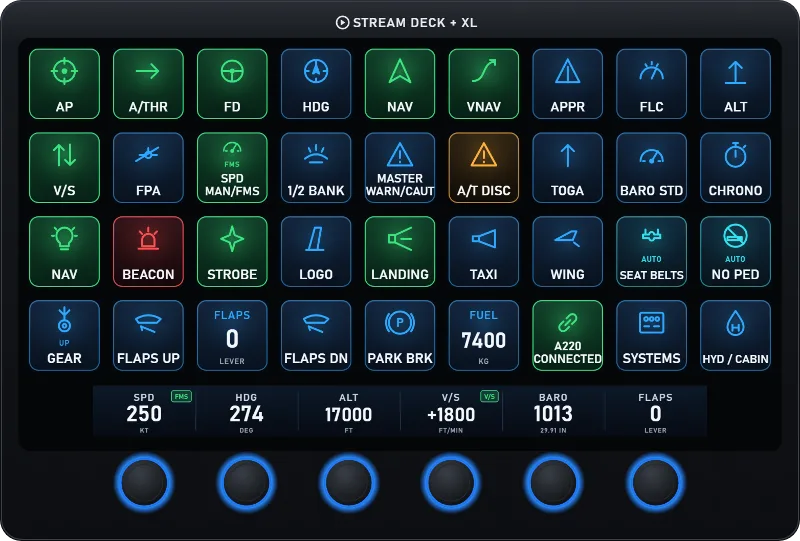Tap the HDG 274 DEG touch strip segment

pyautogui.click(x=246, y=411)
